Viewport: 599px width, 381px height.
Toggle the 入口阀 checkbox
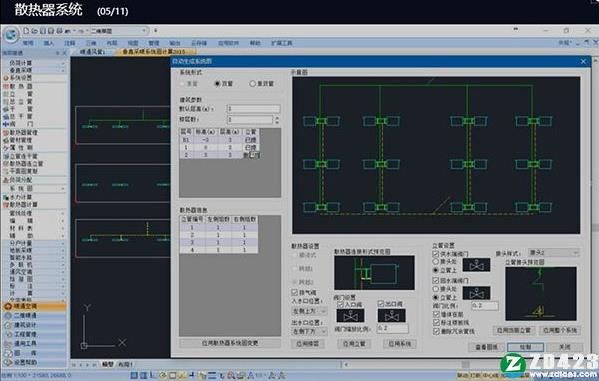340,305
